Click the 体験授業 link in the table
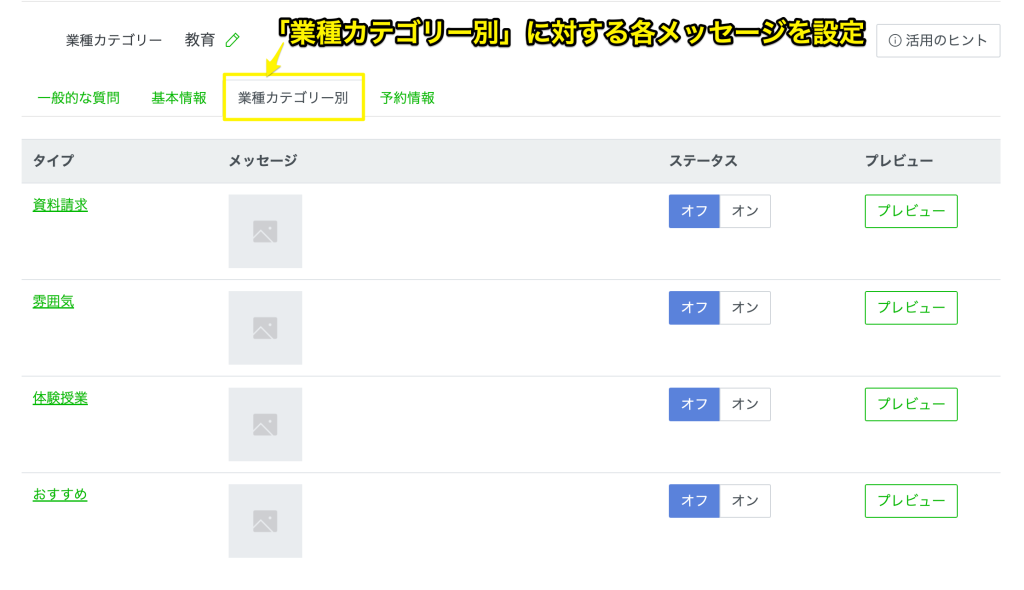Screen dimensions: 1024x590 click(x=59, y=396)
